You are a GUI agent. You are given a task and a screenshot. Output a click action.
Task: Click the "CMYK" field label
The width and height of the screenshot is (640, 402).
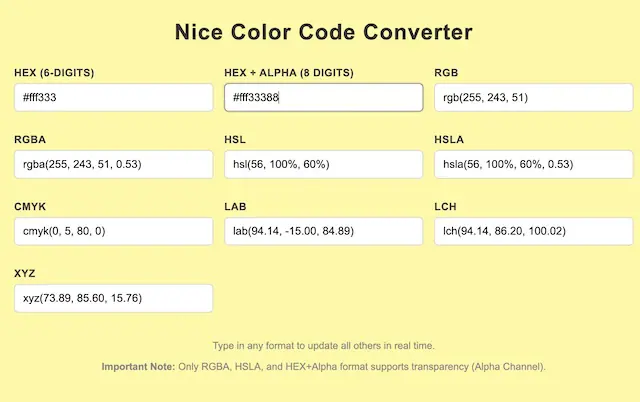coord(31,206)
